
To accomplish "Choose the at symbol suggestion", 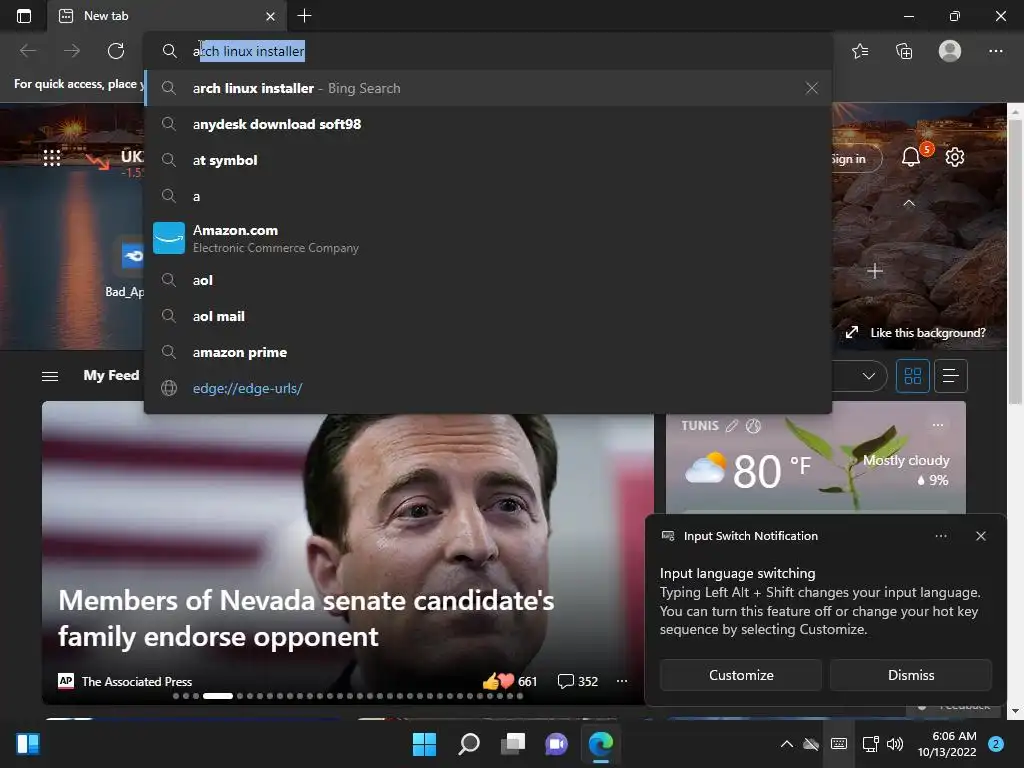I will tap(487, 160).
